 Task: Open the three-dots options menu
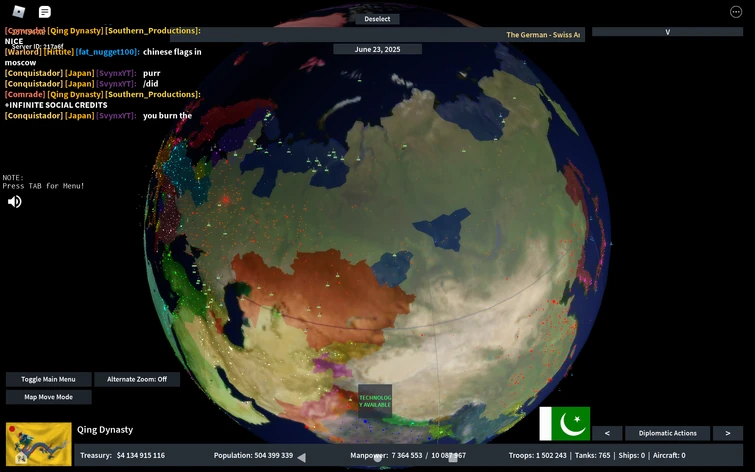click(736, 12)
